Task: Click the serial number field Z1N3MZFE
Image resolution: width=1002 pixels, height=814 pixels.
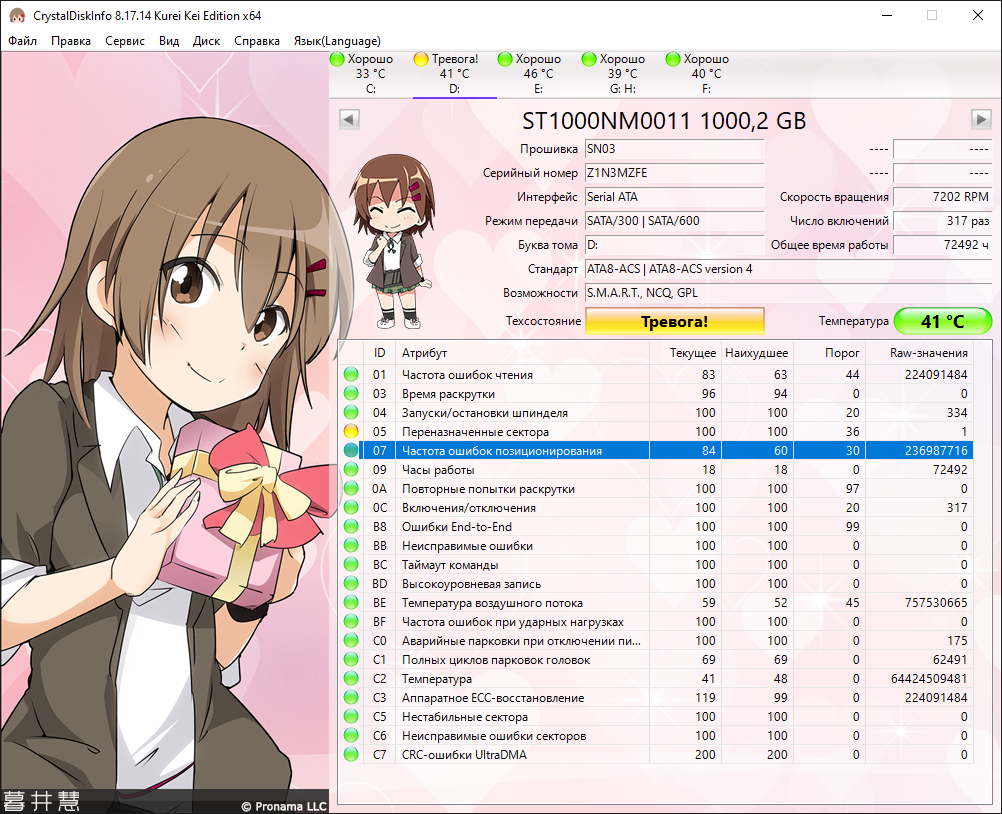Action: tap(675, 173)
